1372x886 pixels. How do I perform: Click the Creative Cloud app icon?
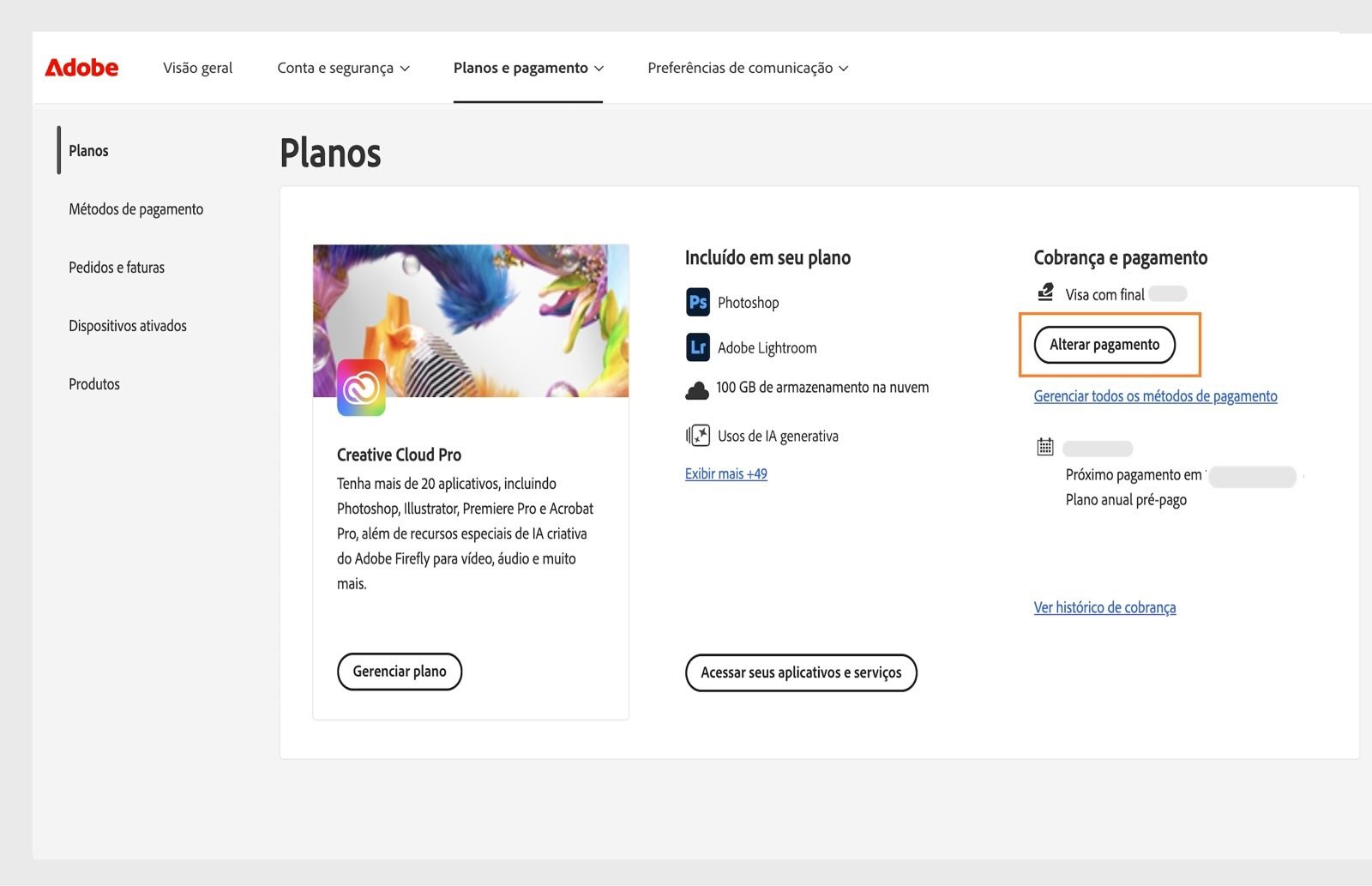[361, 388]
